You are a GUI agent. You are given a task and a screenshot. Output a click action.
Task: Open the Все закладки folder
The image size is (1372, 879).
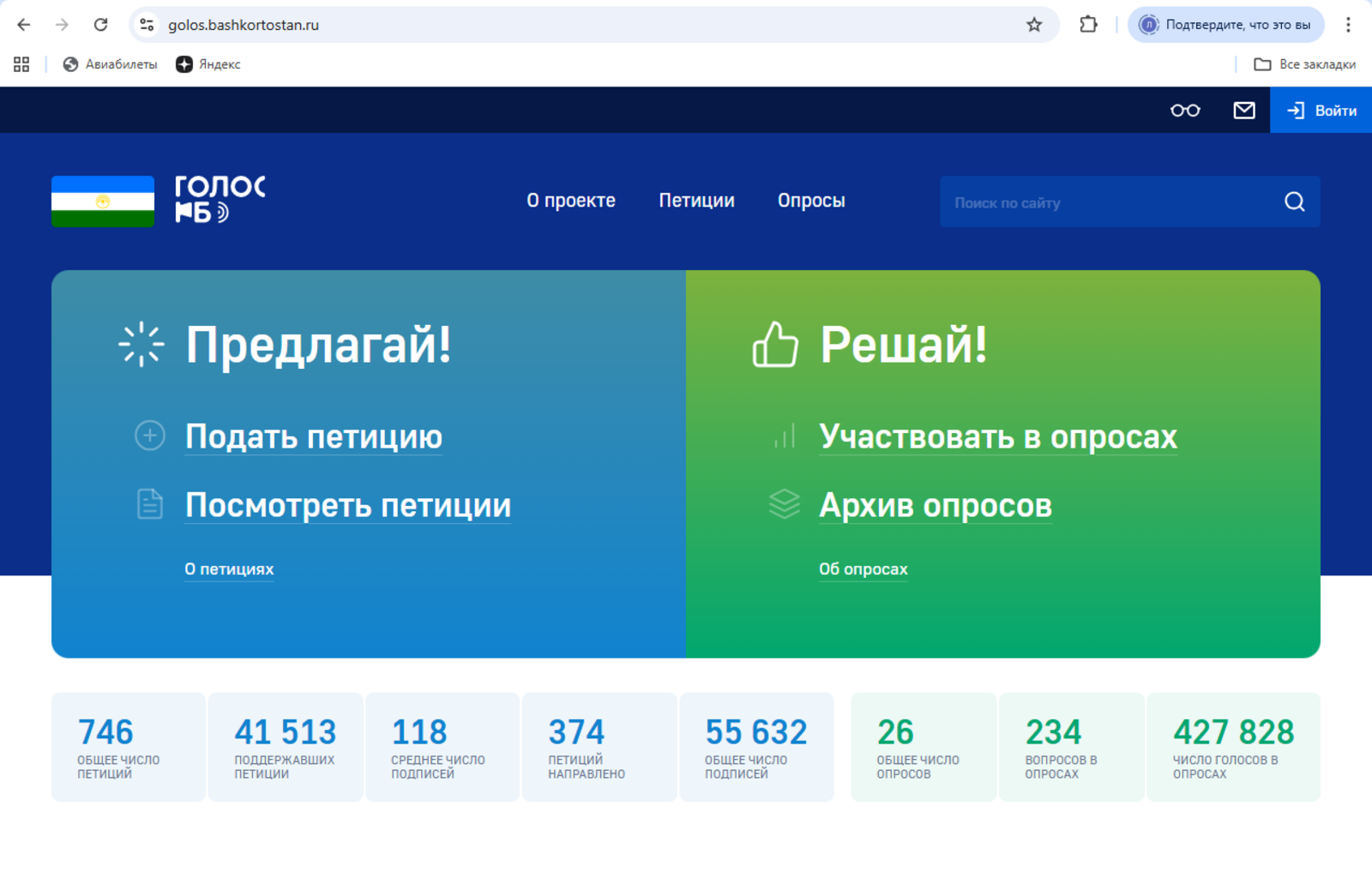1304,64
